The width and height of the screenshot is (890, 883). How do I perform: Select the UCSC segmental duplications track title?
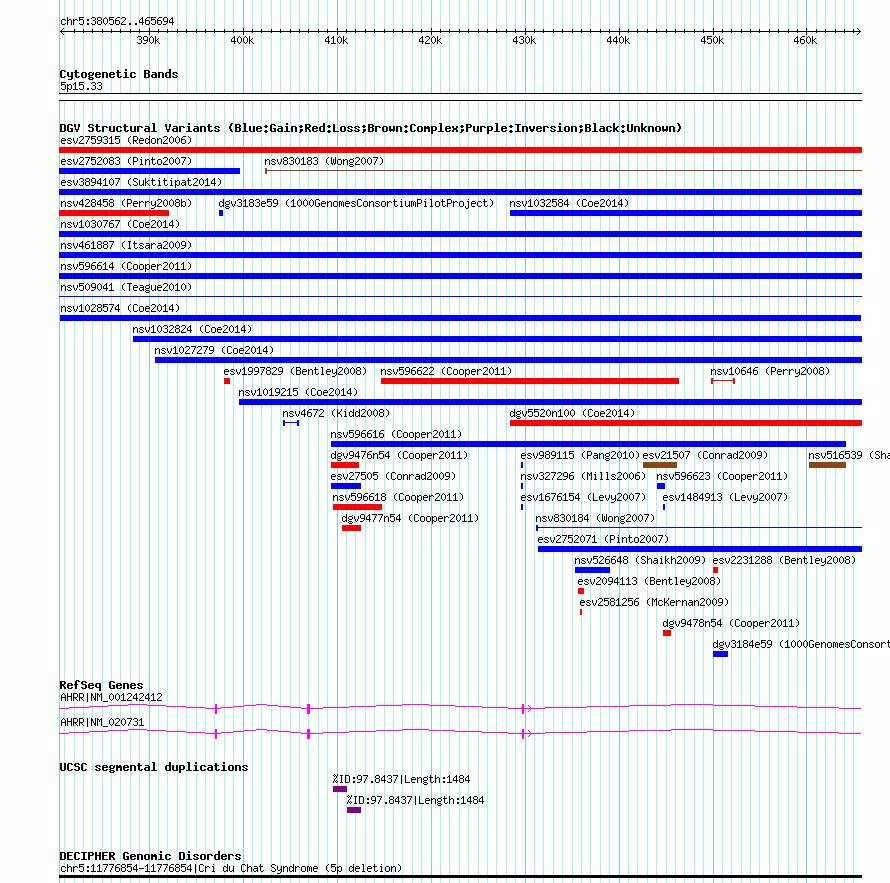(154, 767)
